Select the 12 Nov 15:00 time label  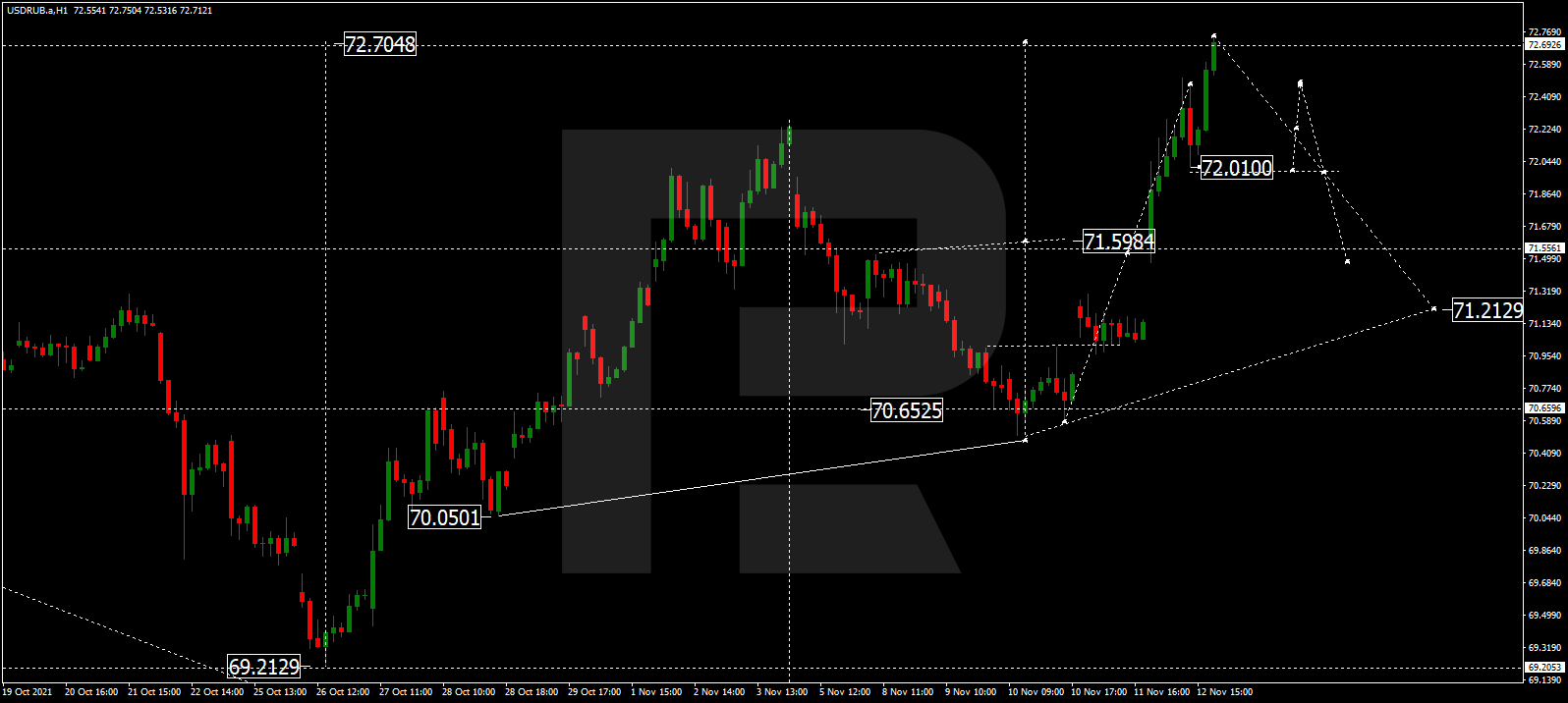(1224, 692)
